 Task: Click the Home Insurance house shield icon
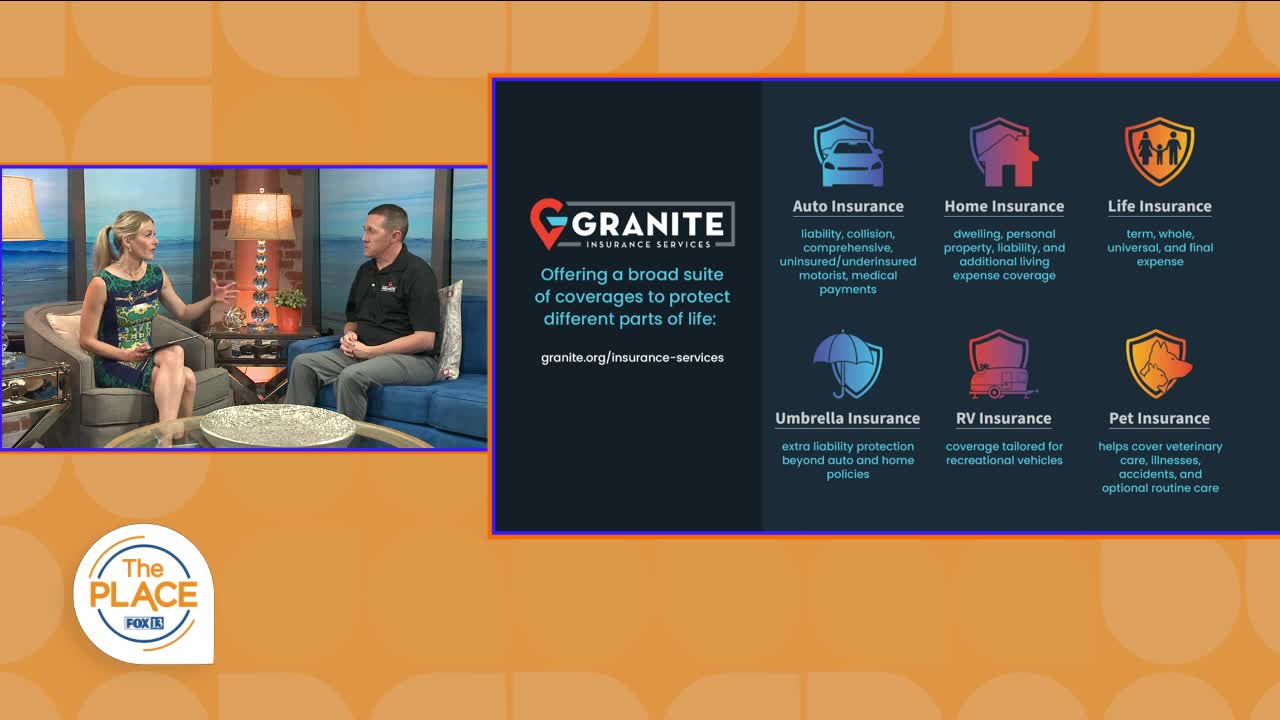point(1004,153)
